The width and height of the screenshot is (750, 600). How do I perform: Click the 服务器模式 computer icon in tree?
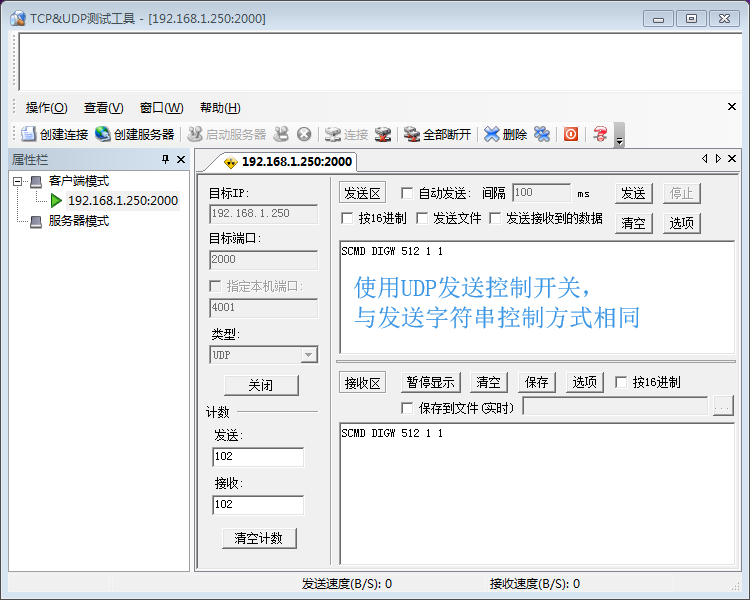click(x=36, y=222)
